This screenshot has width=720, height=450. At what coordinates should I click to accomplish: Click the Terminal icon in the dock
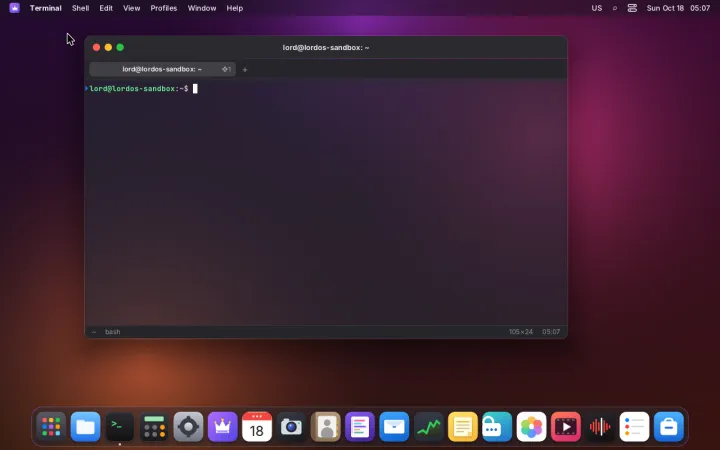pos(120,427)
